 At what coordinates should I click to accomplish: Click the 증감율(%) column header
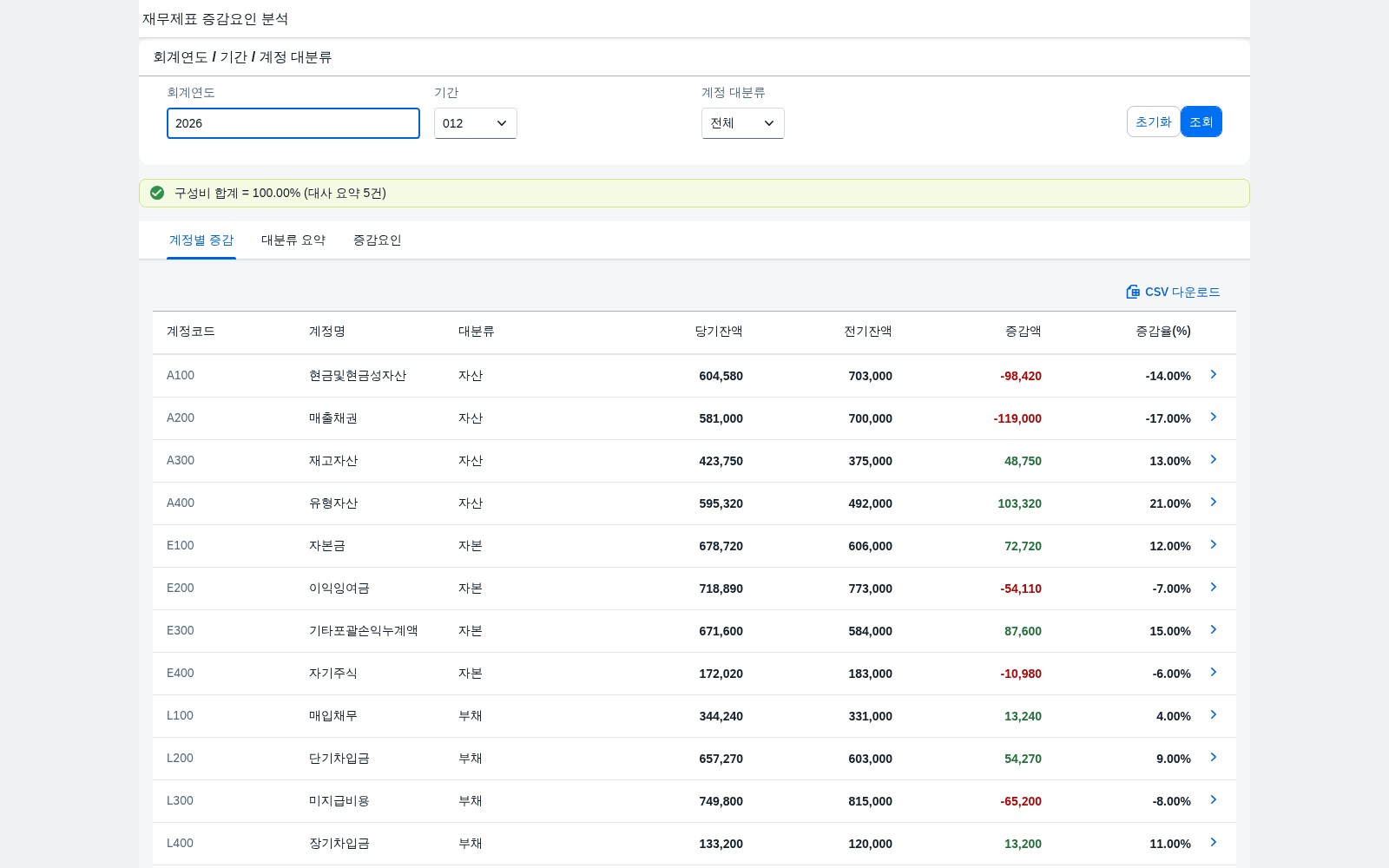pos(1163,332)
